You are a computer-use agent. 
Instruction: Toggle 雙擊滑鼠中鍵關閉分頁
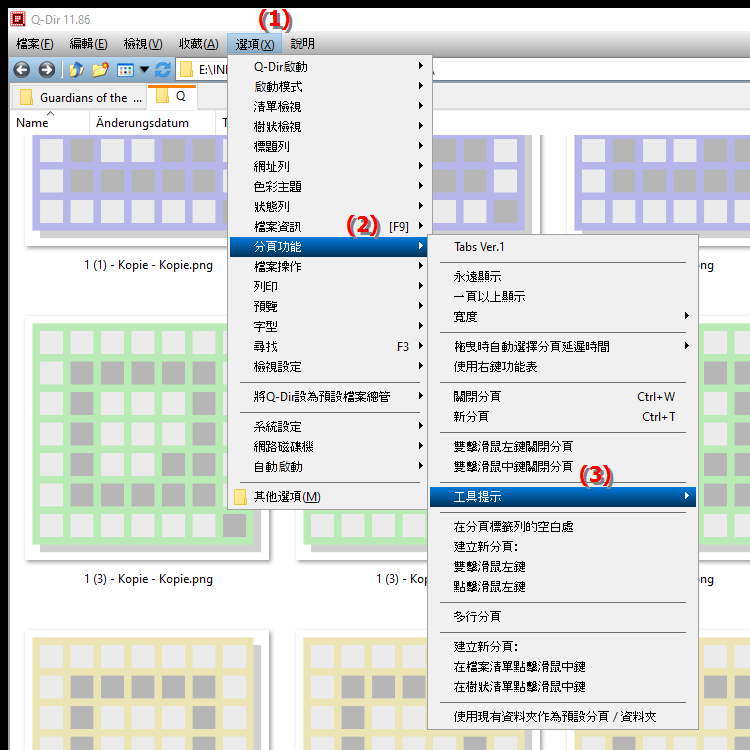point(563,466)
